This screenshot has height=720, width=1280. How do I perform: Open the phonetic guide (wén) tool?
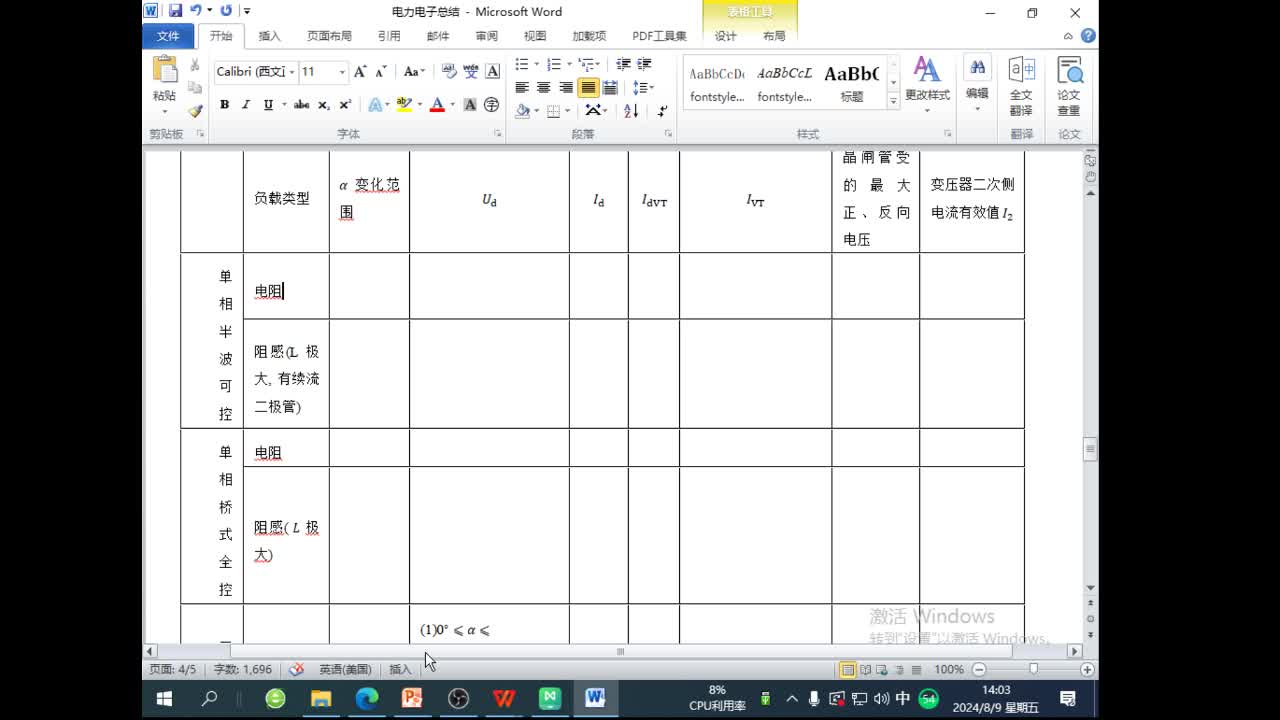click(470, 72)
